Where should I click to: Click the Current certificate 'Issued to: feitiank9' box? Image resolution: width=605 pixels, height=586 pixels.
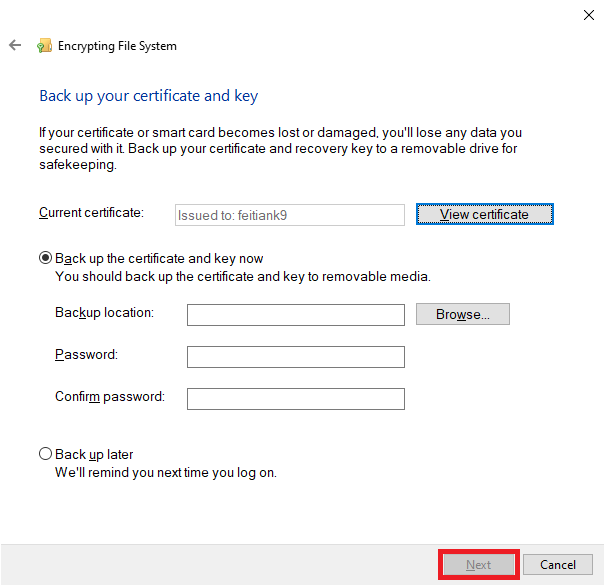coord(290,215)
